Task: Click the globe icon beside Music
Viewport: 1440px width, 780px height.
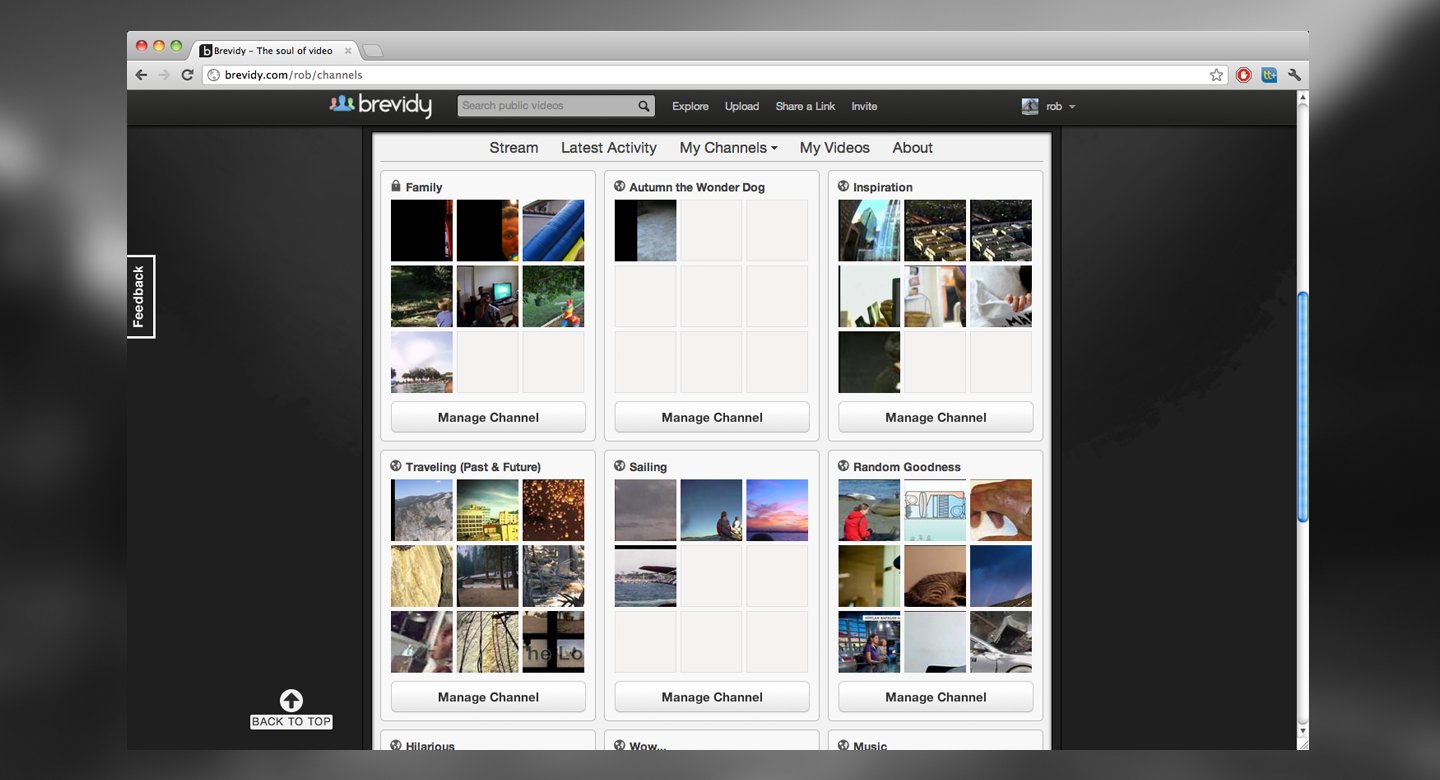Action: pos(844,745)
